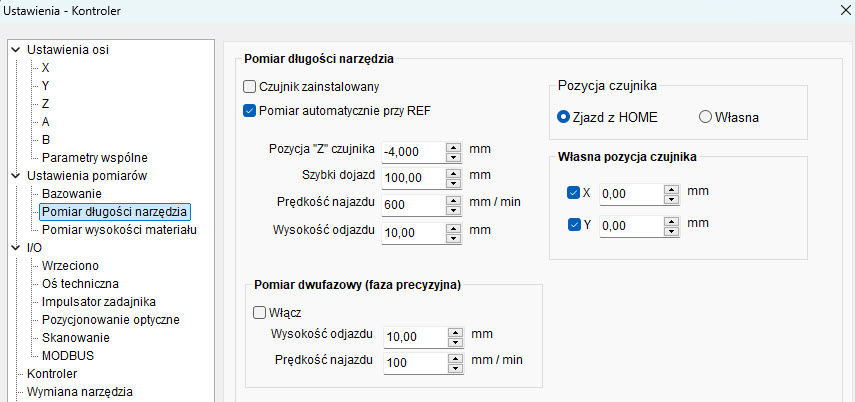Open Pomiar wysokości materiału page

coord(119,230)
